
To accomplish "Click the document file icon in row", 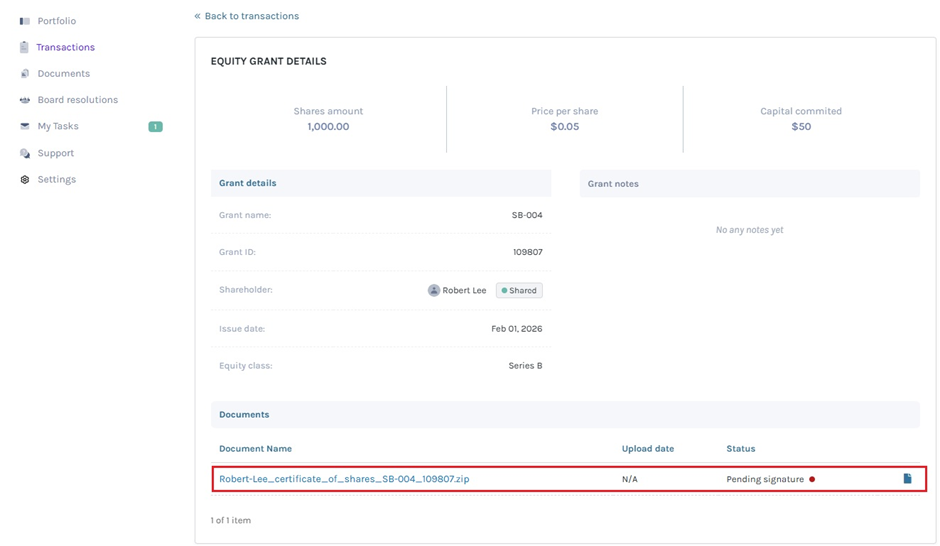I will pos(907,479).
